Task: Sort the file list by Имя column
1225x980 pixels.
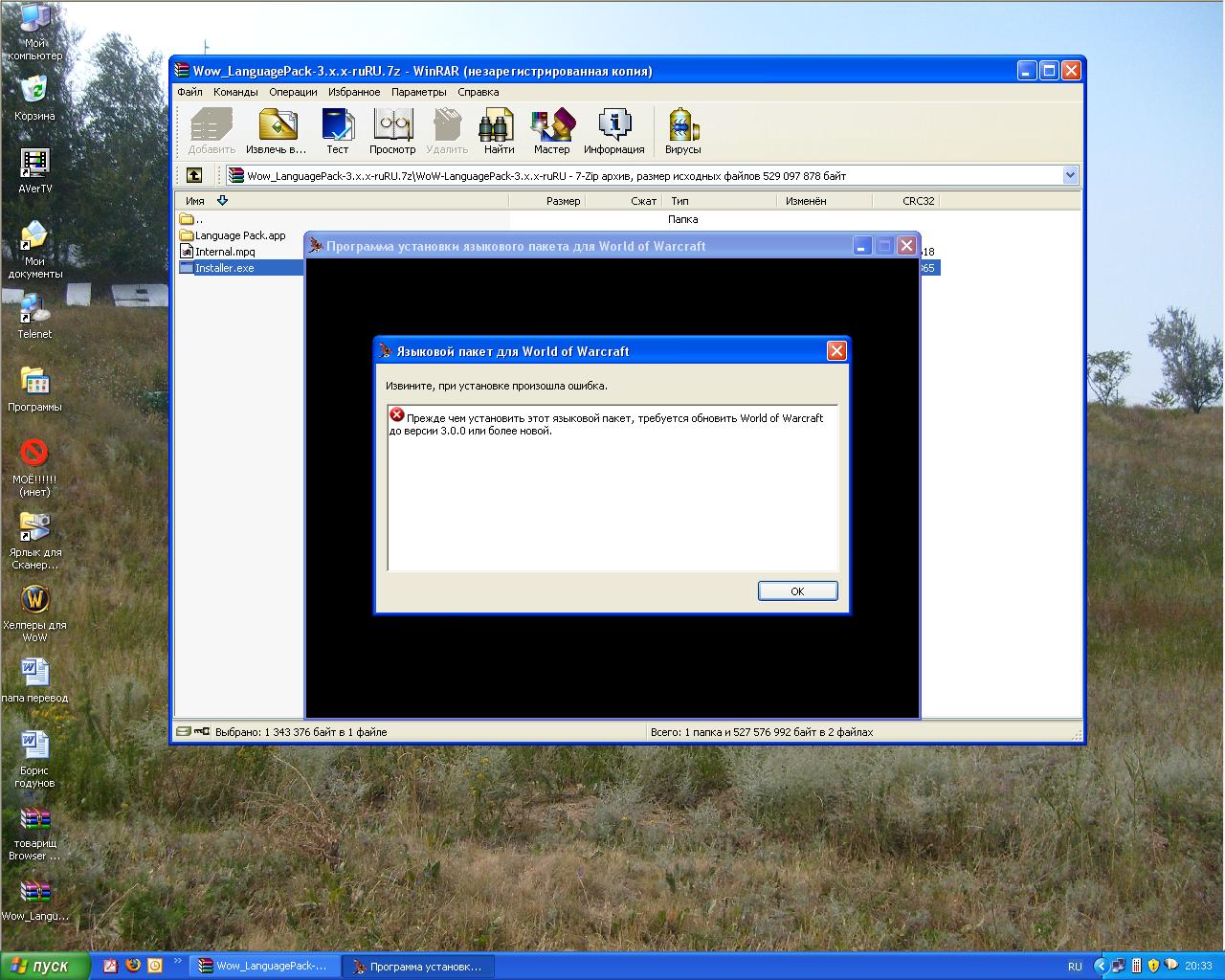Action: (x=341, y=201)
